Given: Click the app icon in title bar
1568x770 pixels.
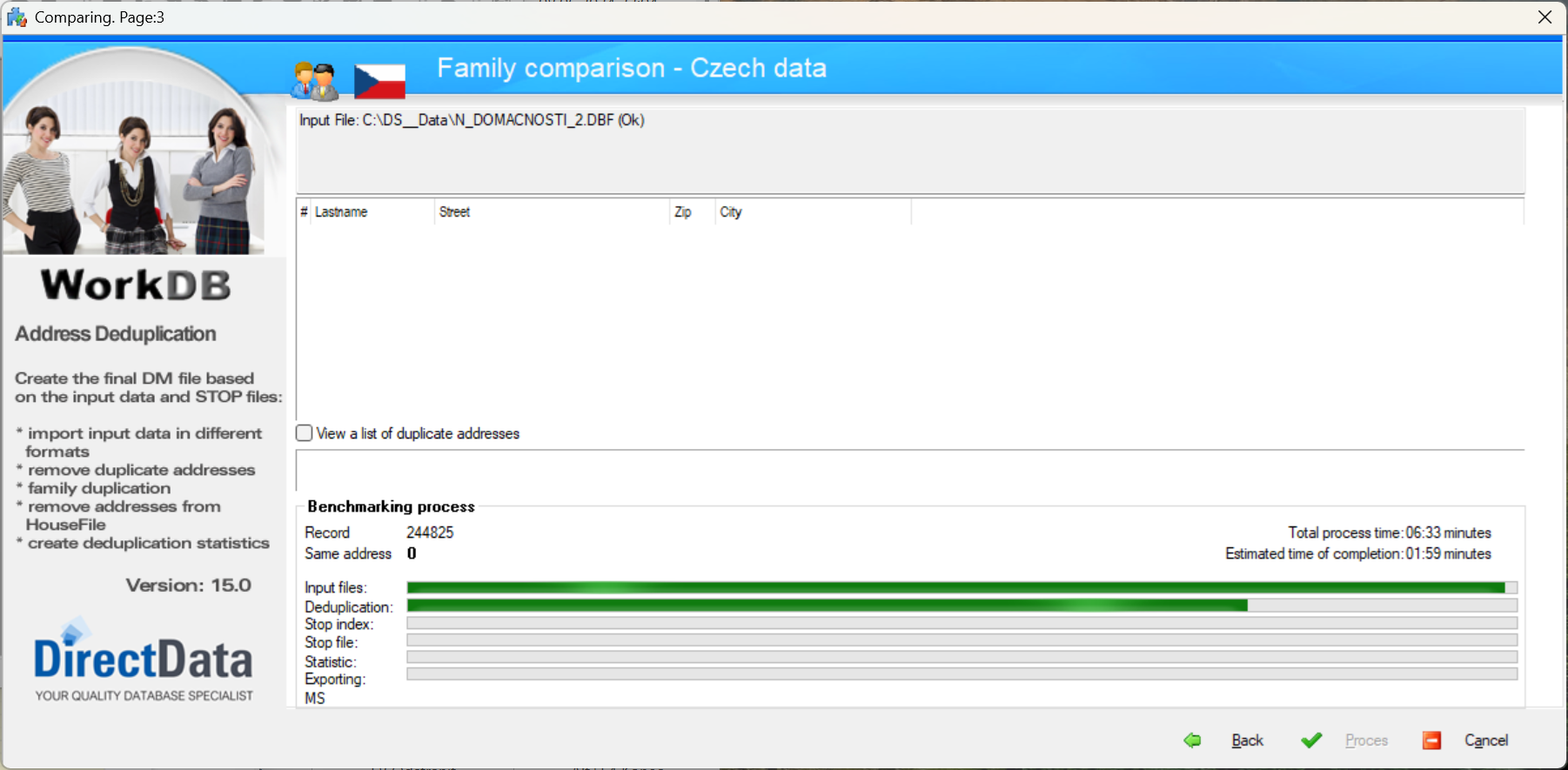Looking at the screenshot, I should (x=17, y=17).
